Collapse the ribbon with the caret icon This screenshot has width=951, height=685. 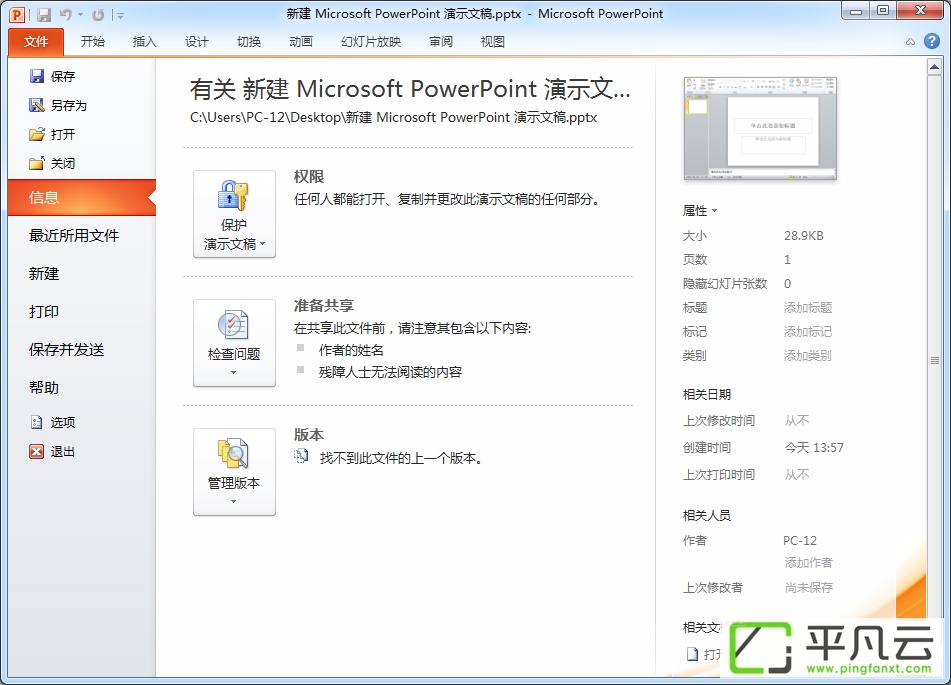(910, 42)
